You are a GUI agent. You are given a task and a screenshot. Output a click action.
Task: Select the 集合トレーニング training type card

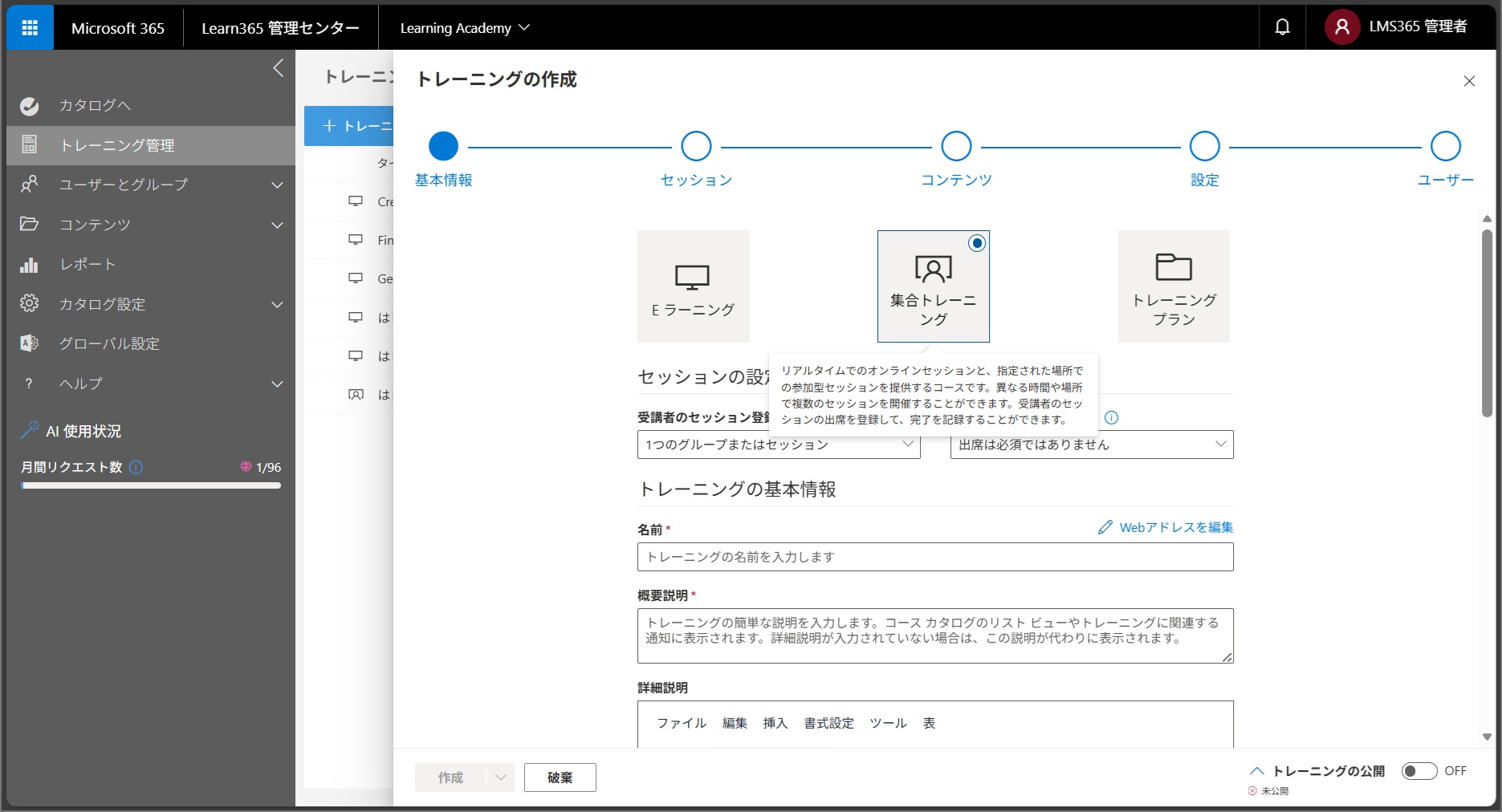tap(934, 286)
